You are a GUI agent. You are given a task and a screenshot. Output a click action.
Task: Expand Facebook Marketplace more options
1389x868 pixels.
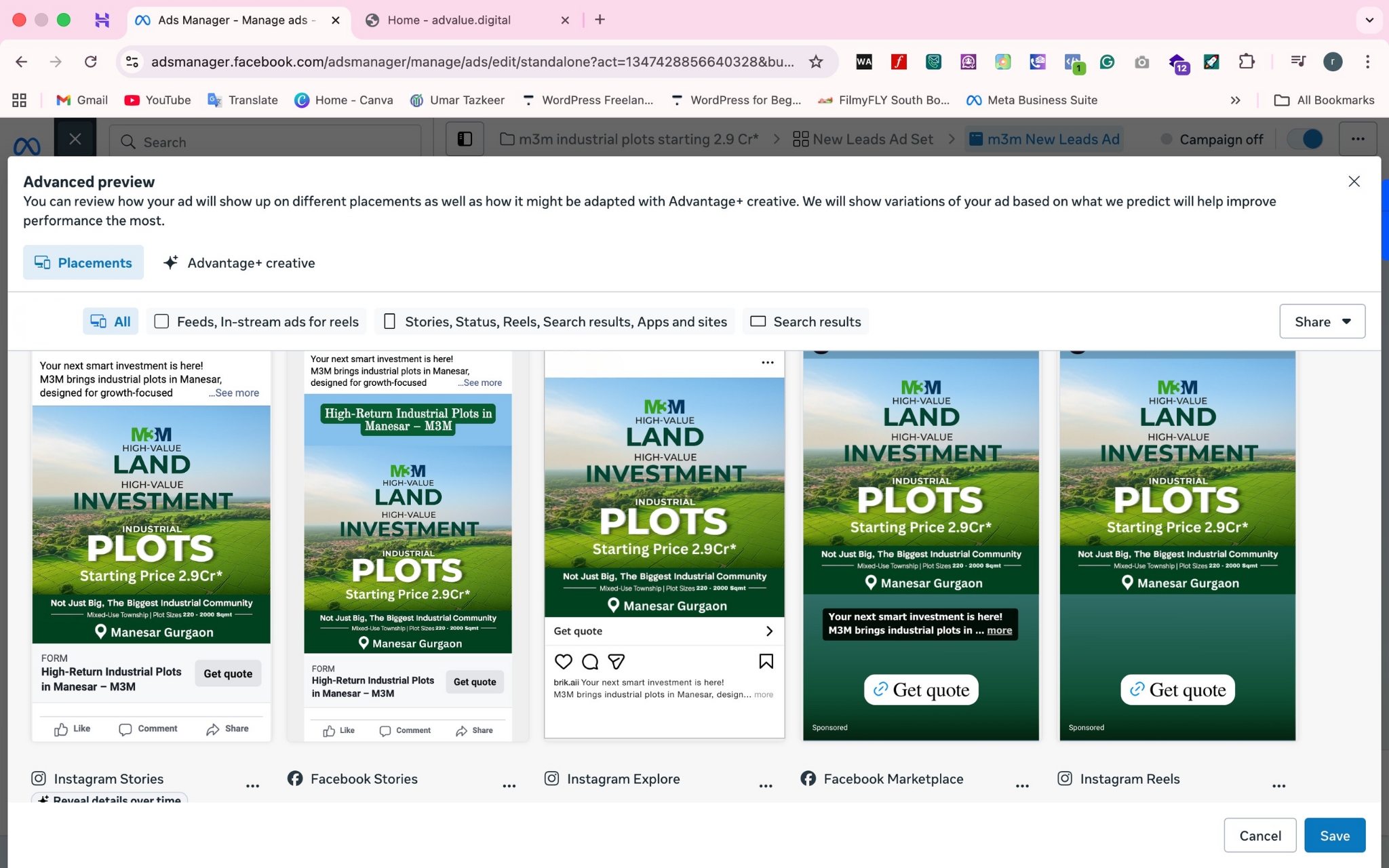click(x=1022, y=786)
